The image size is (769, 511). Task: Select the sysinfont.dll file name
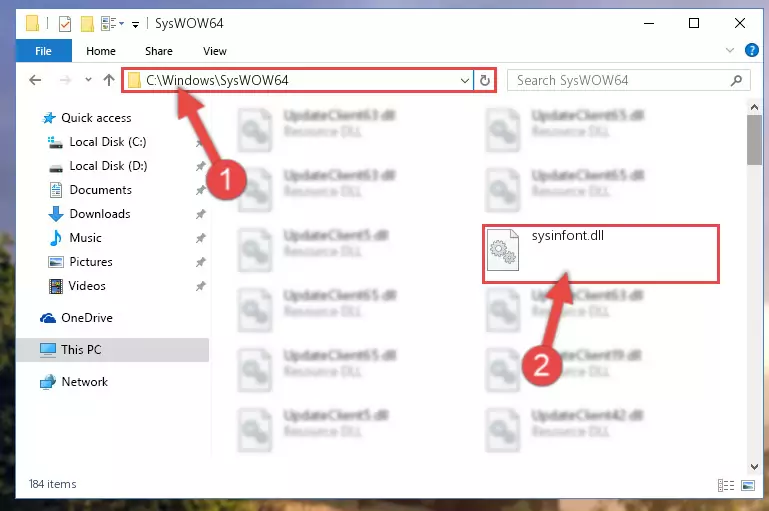(568, 235)
